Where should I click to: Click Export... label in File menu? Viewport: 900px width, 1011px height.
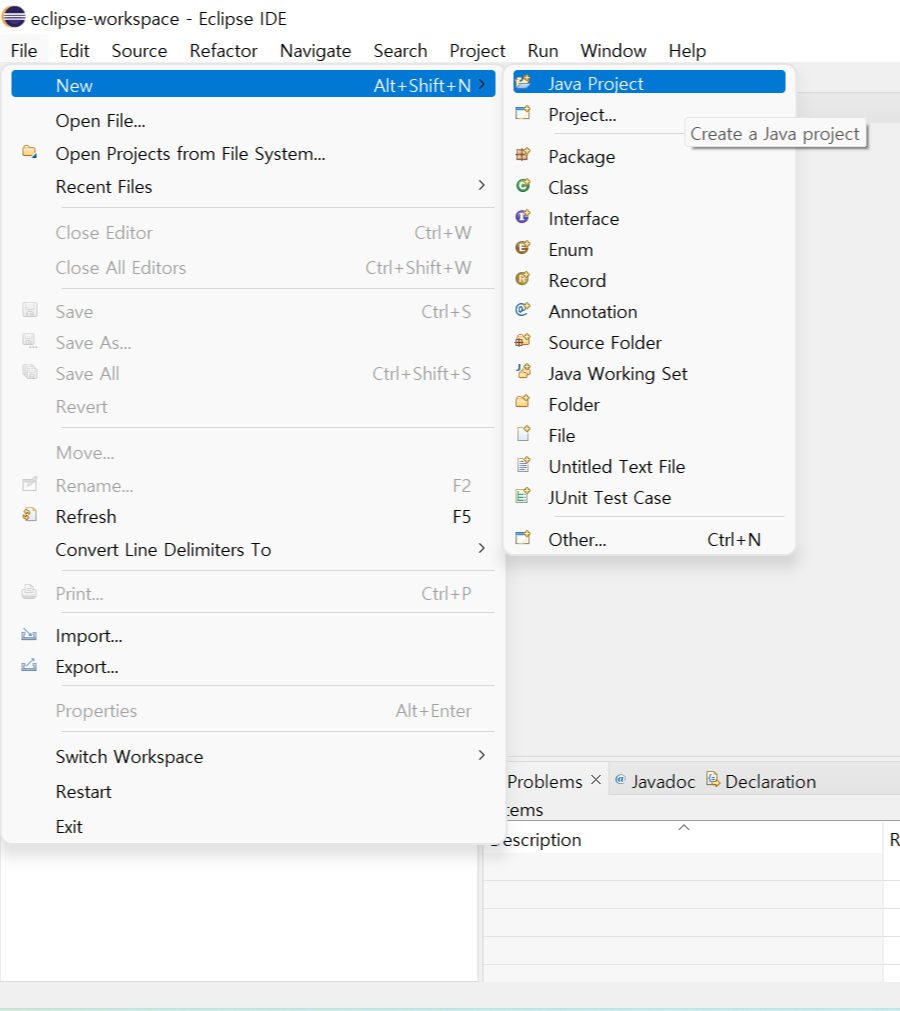coord(87,667)
